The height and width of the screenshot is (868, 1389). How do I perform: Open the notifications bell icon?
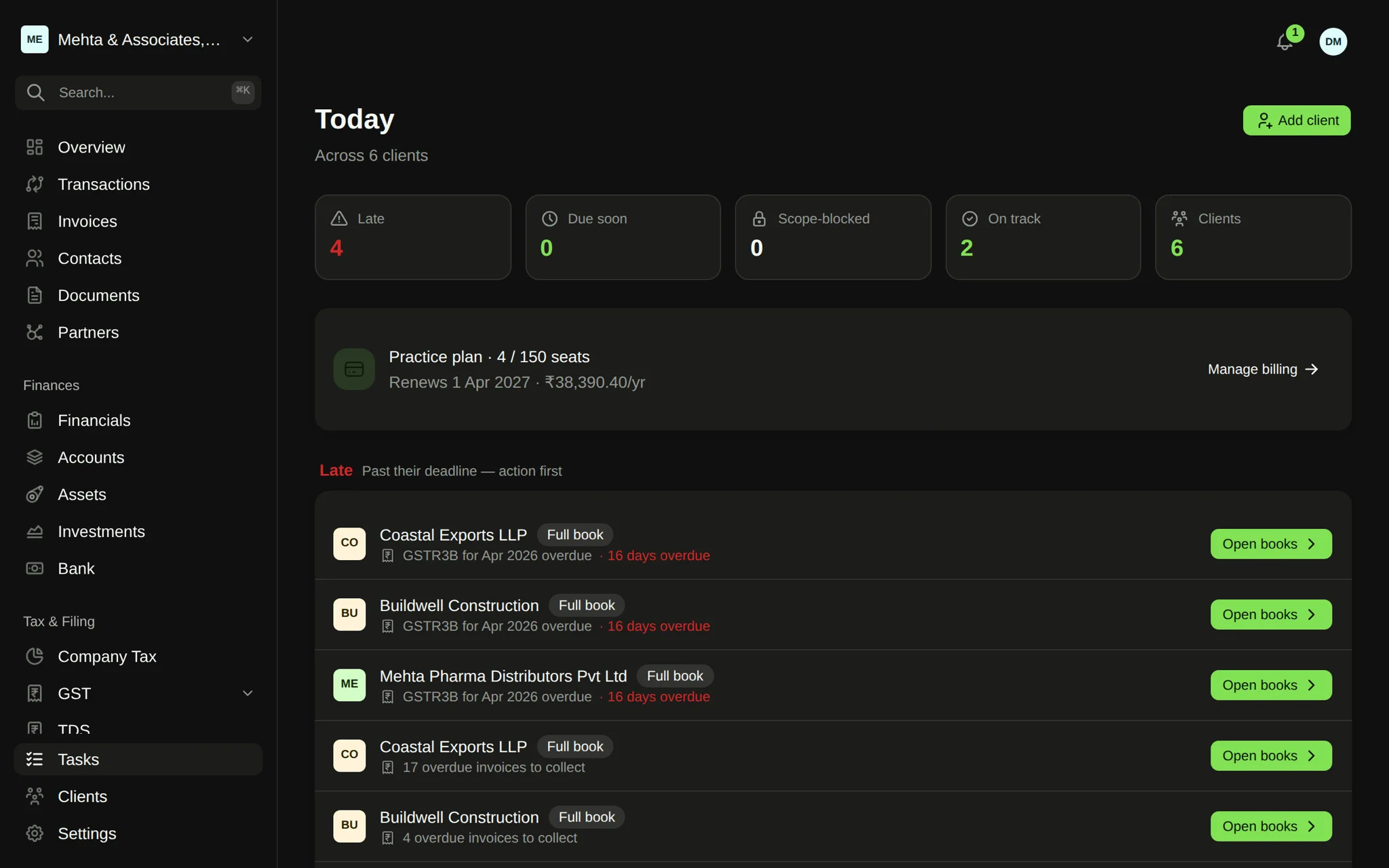click(1284, 41)
